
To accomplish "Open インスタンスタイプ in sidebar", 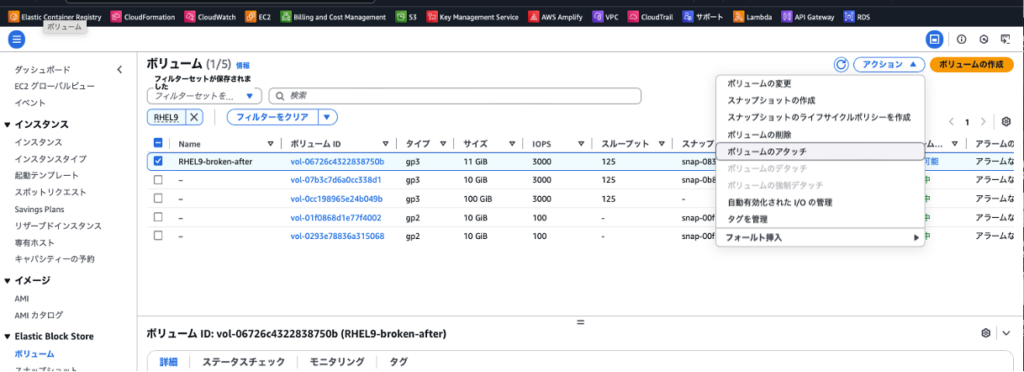I will pyautogui.click(x=50, y=159).
